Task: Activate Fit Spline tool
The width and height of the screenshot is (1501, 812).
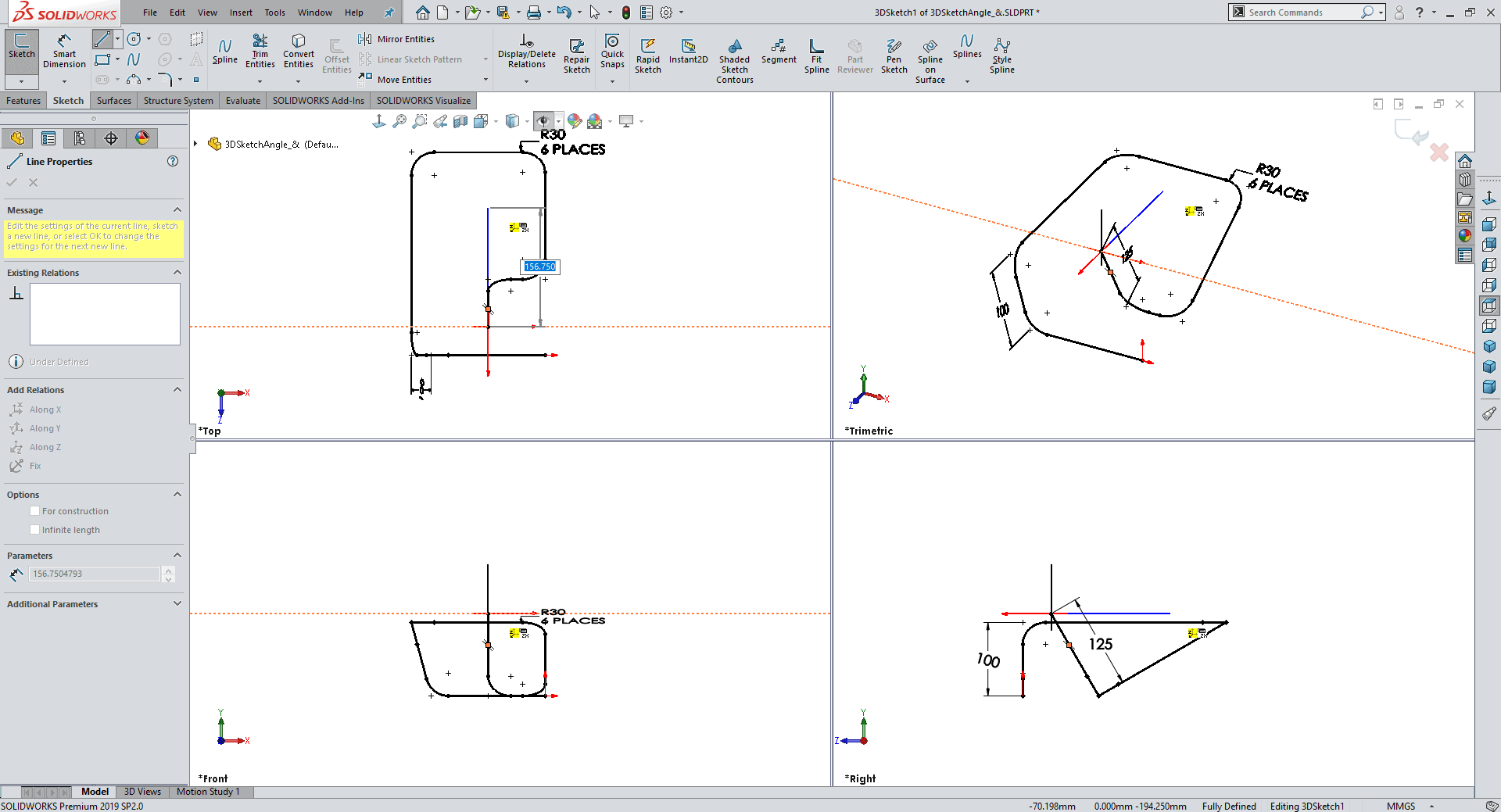Action: pos(817,56)
